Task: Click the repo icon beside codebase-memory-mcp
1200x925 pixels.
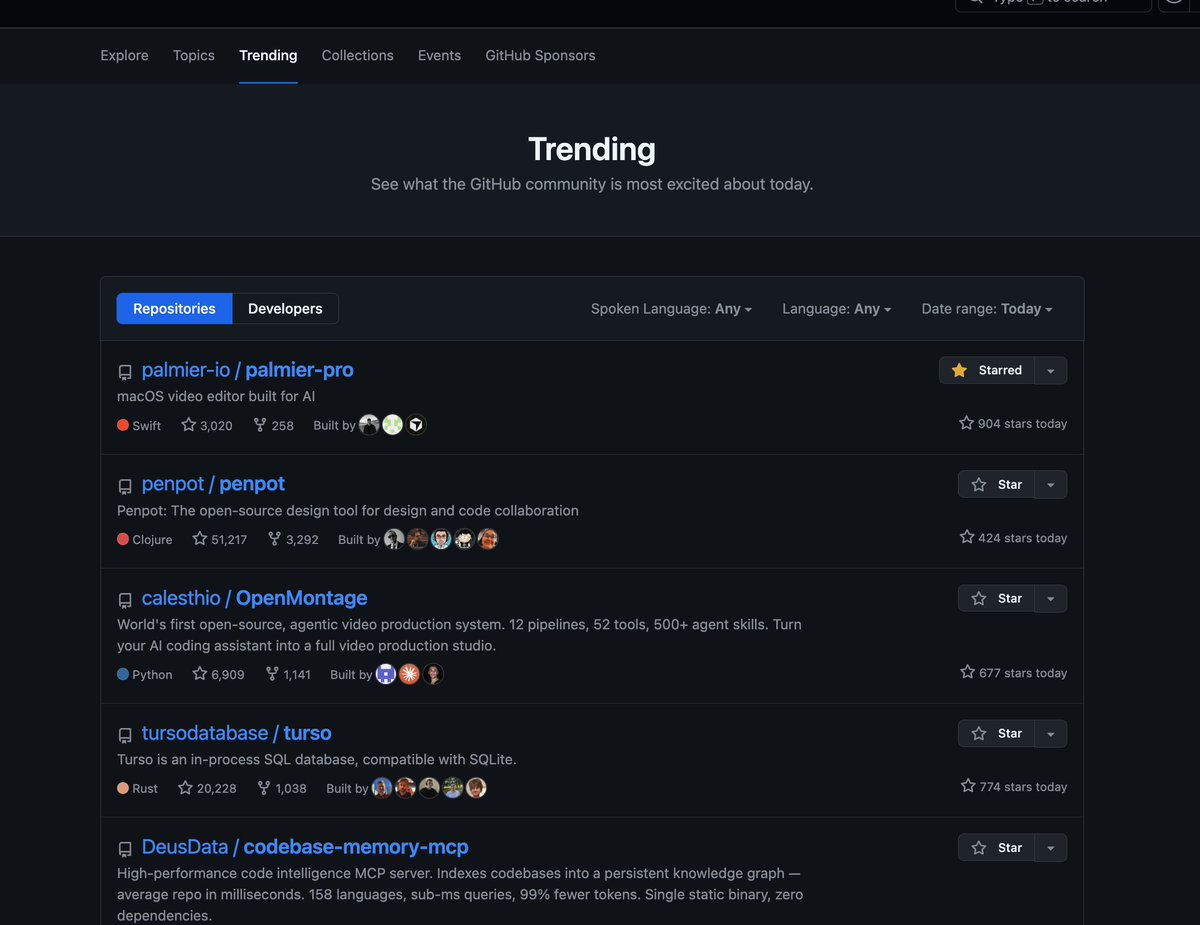Action: (x=125, y=849)
